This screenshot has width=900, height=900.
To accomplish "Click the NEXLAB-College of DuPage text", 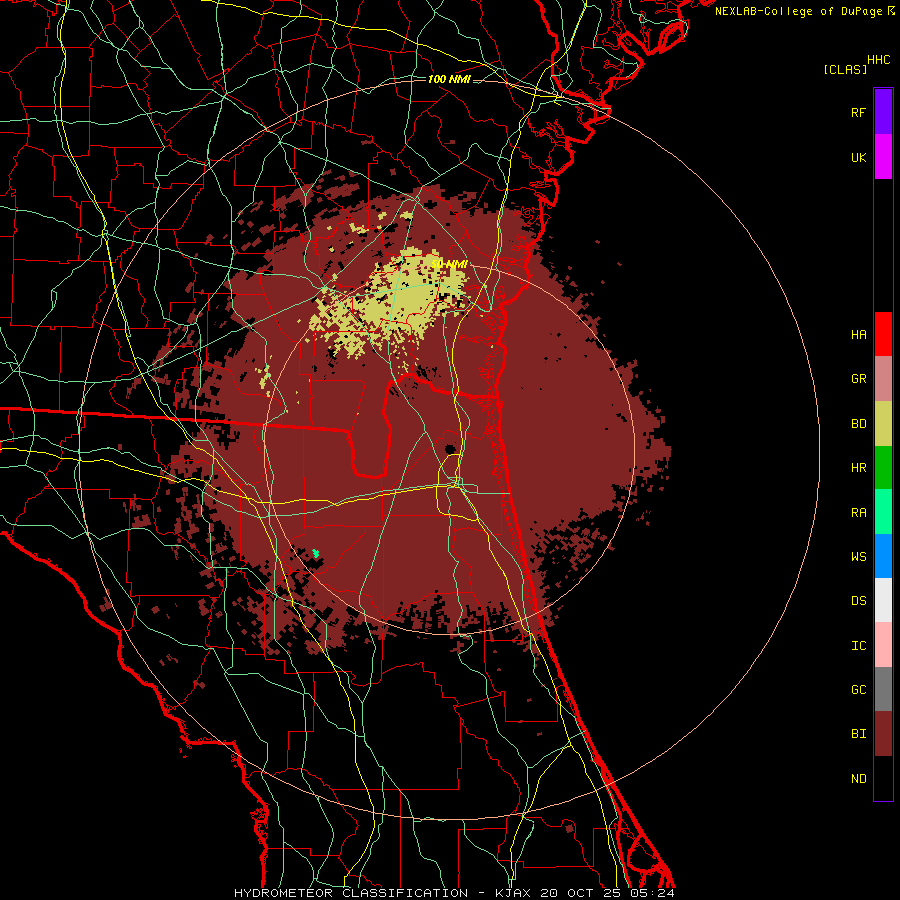I will coord(798,11).
